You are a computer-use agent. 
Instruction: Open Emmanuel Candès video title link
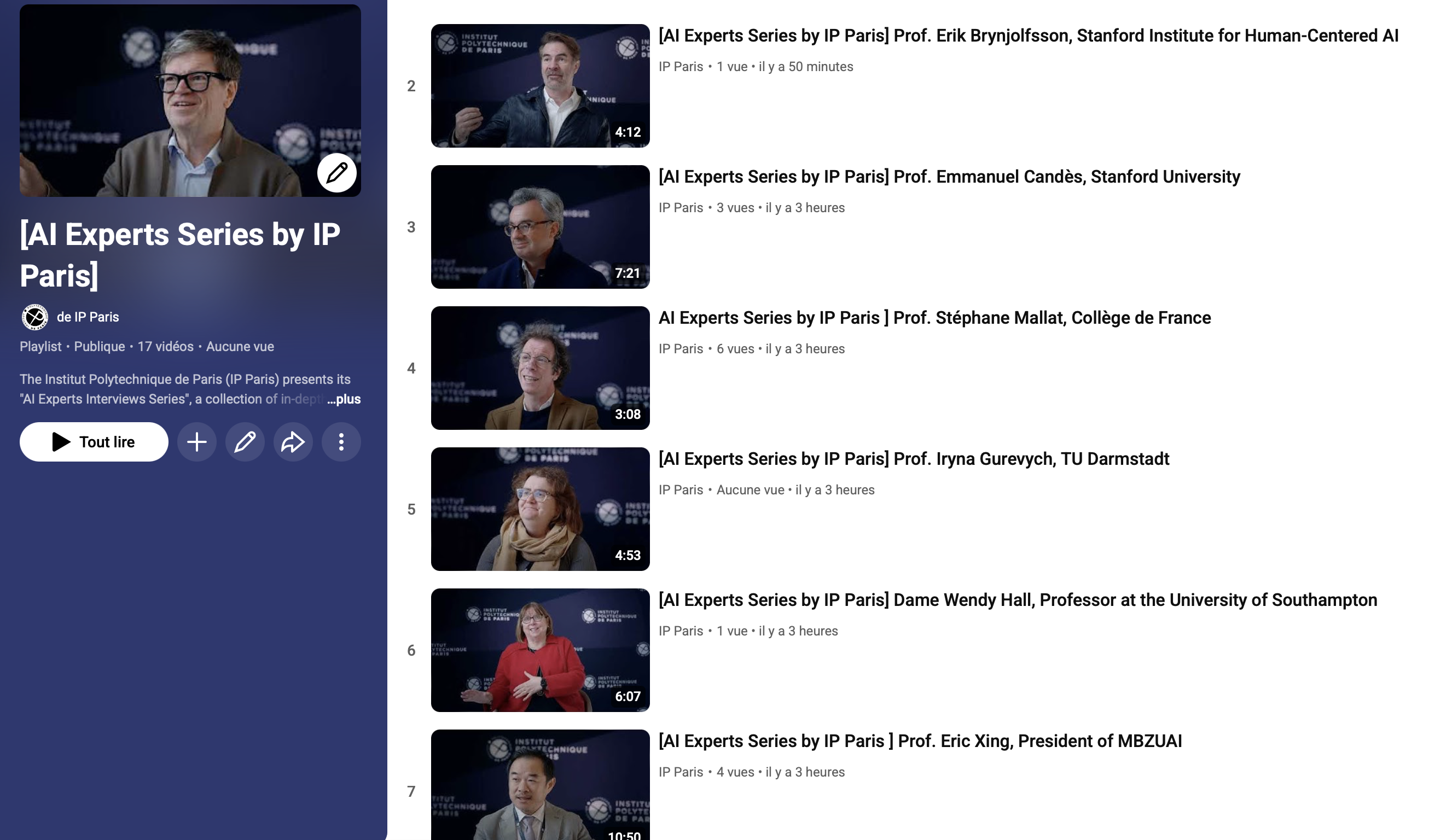(x=949, y=177)
